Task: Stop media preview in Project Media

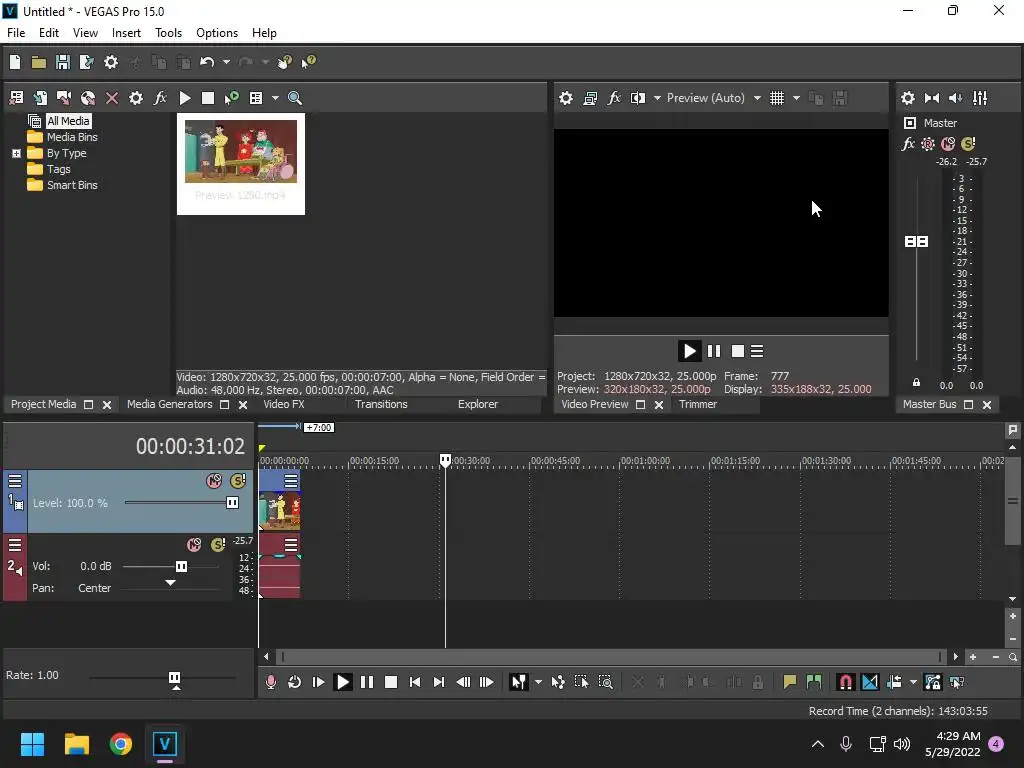Action: [208, 98]
